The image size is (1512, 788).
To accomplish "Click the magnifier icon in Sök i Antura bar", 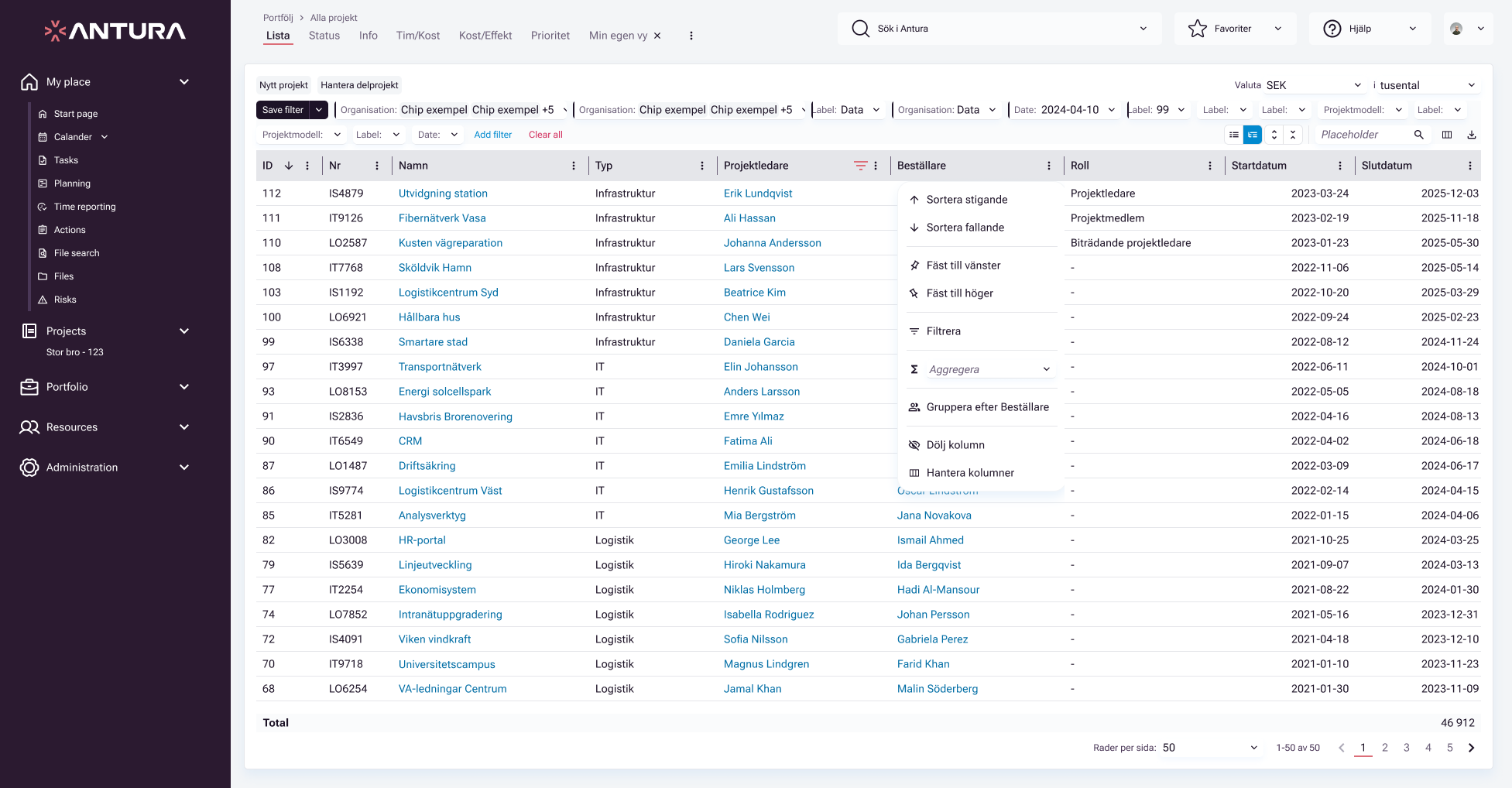I will 861,28.
